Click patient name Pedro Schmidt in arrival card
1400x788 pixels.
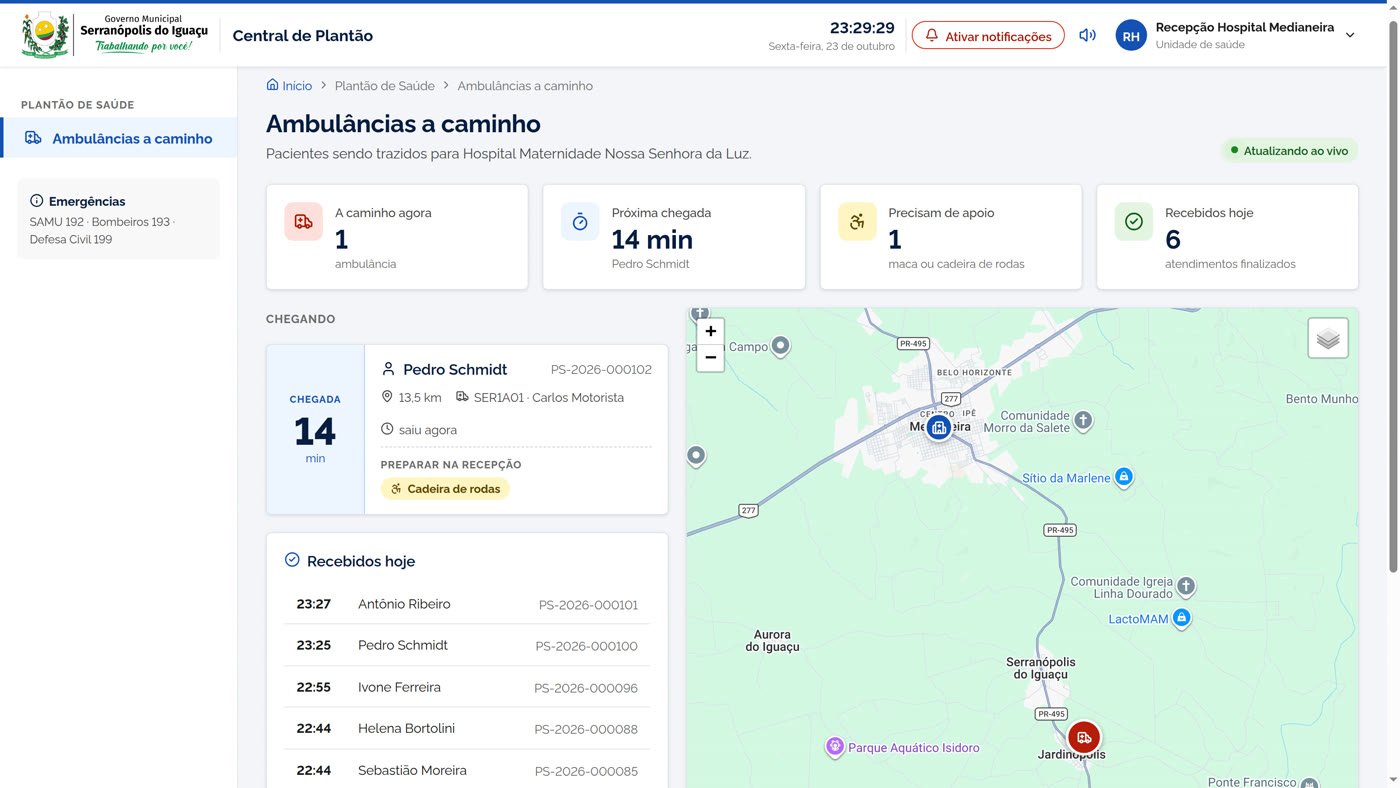coord(455,369)
